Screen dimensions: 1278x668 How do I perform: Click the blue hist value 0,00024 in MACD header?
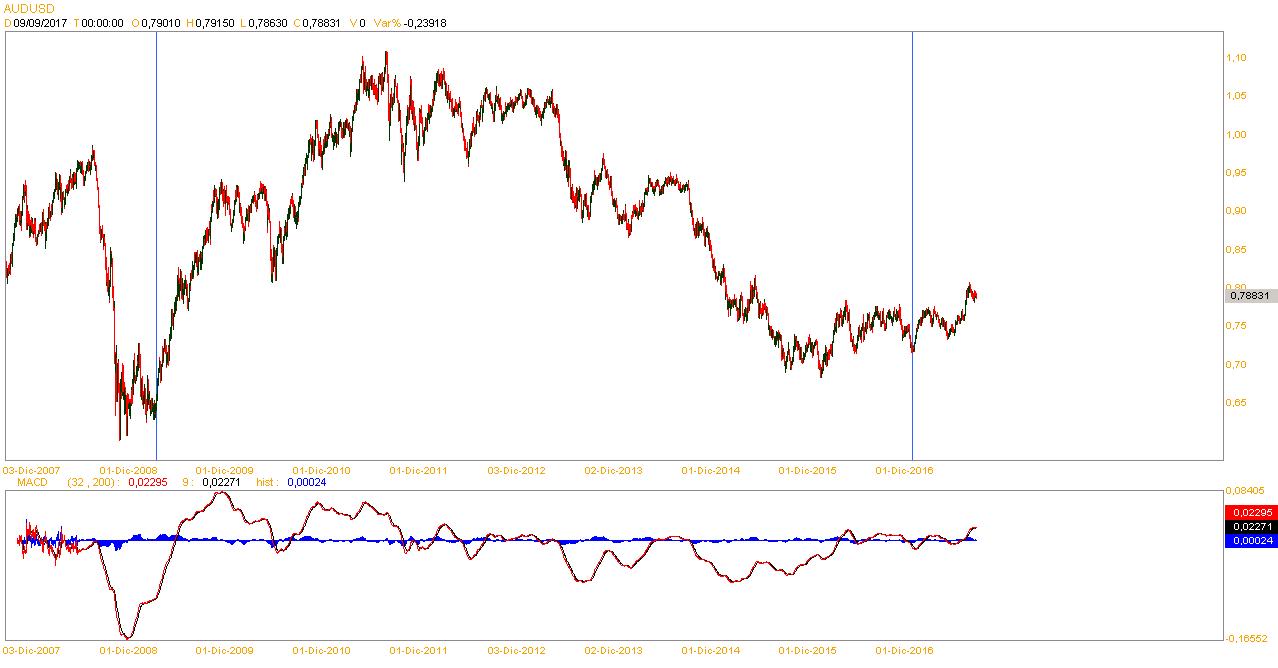[x=306, y=482]
